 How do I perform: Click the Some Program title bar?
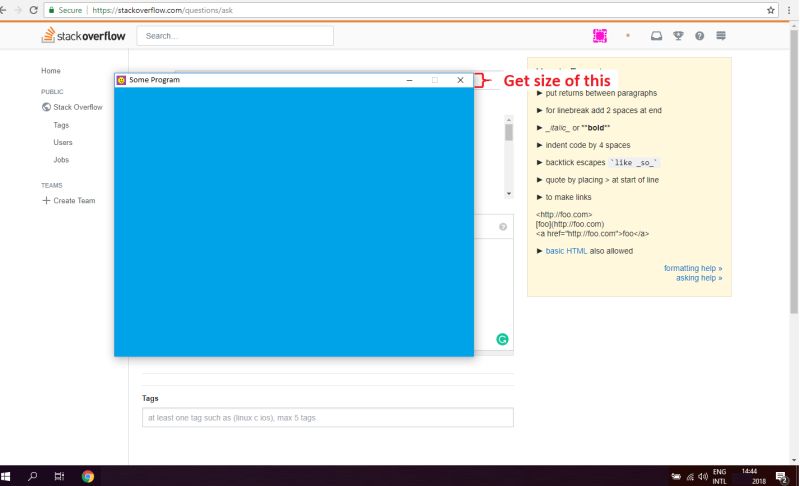point(294,80)
